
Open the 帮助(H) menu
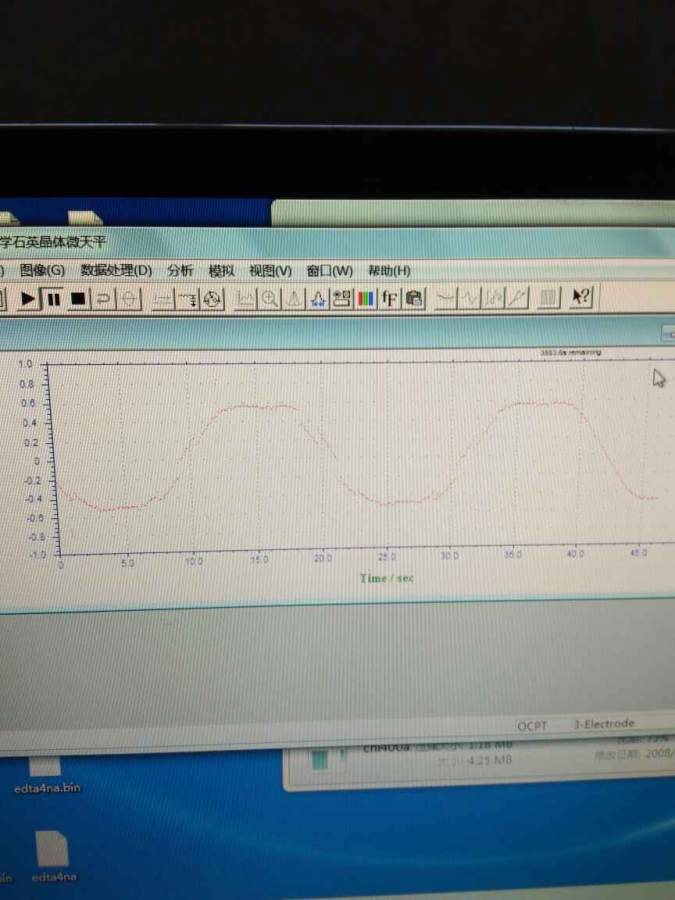point(389,270)
